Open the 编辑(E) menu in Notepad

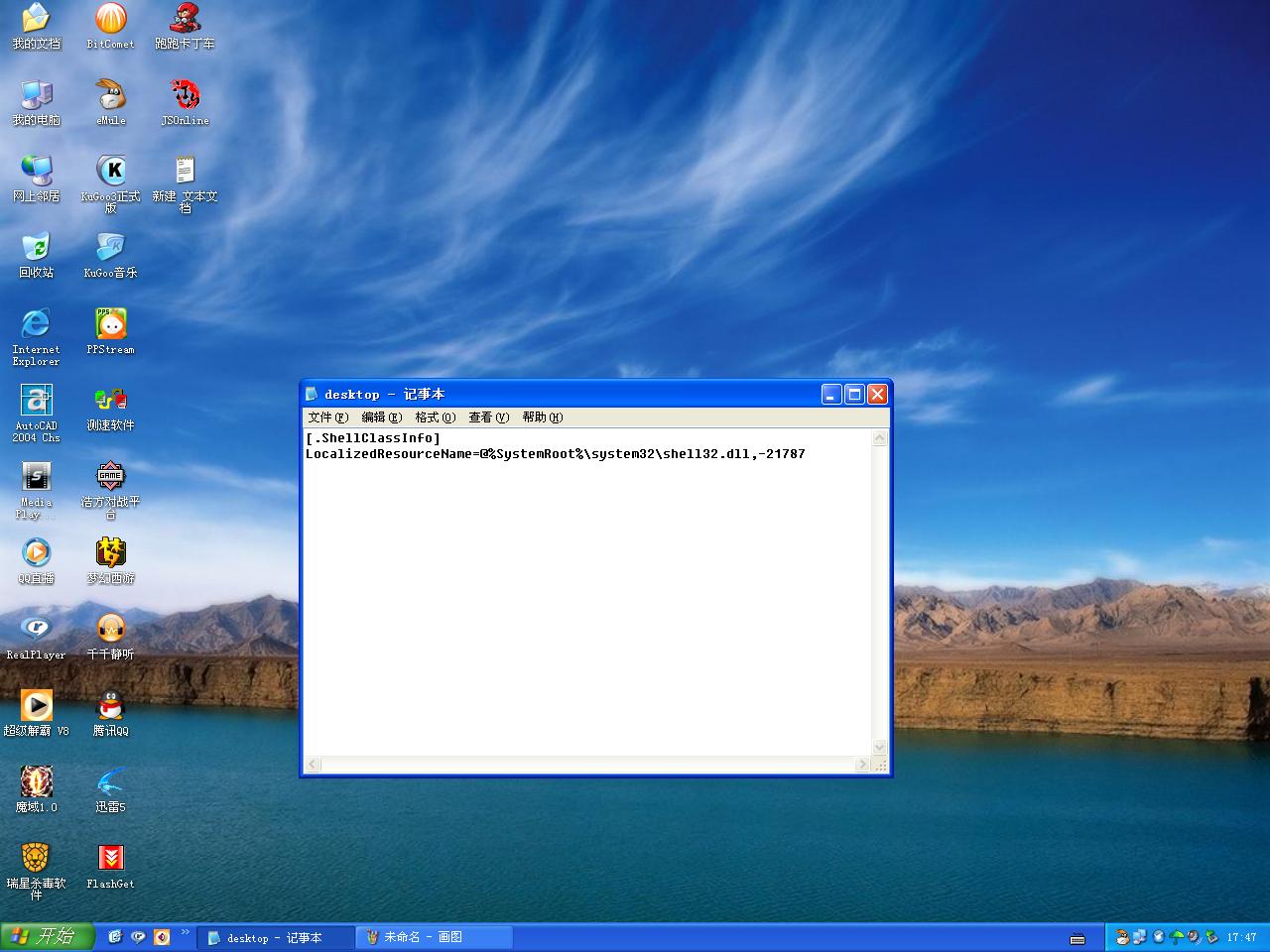pyautogui.click(x=382, y=417)
